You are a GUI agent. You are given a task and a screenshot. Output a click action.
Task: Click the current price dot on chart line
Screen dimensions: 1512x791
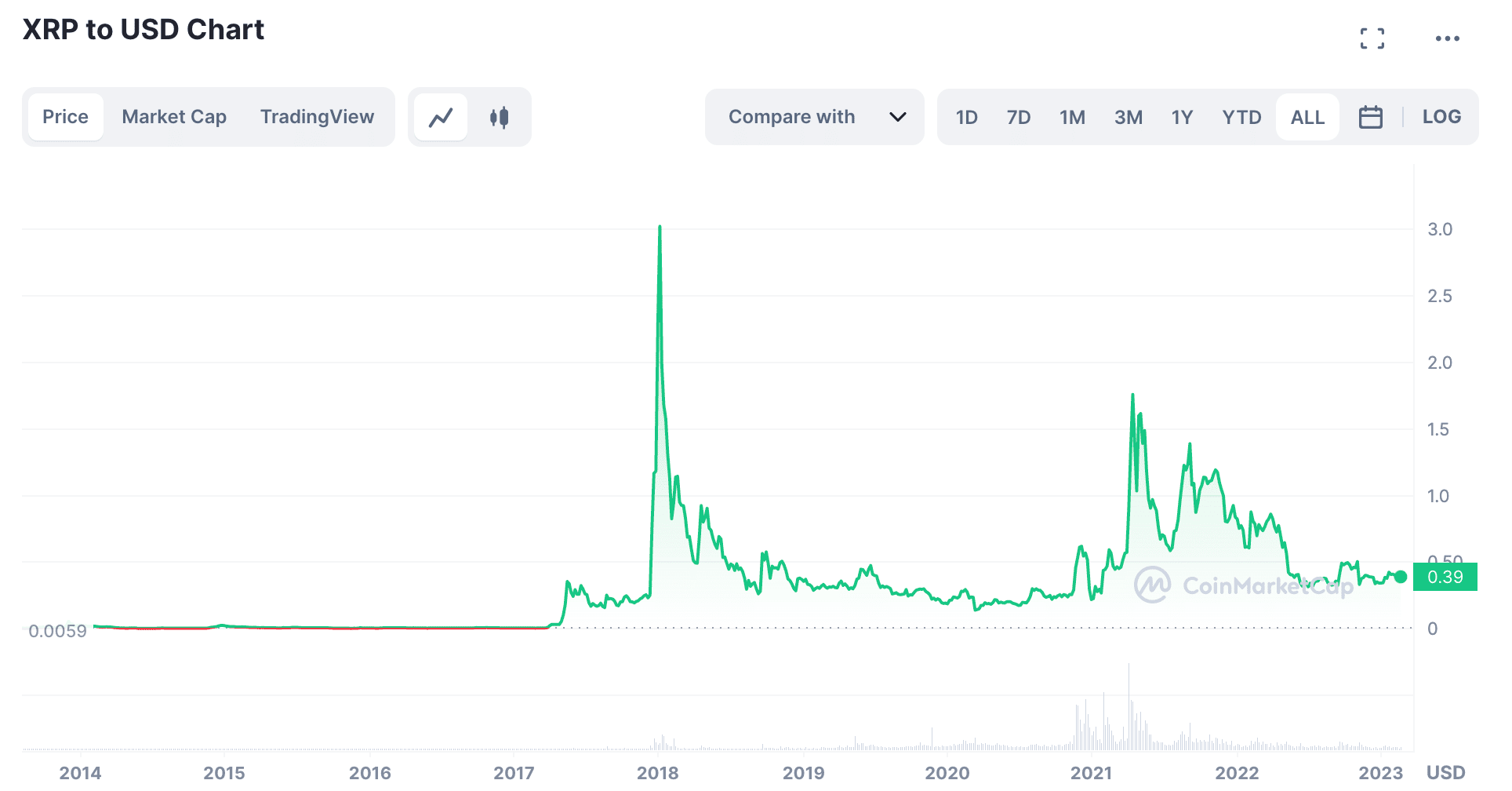tap(1401, 577)
